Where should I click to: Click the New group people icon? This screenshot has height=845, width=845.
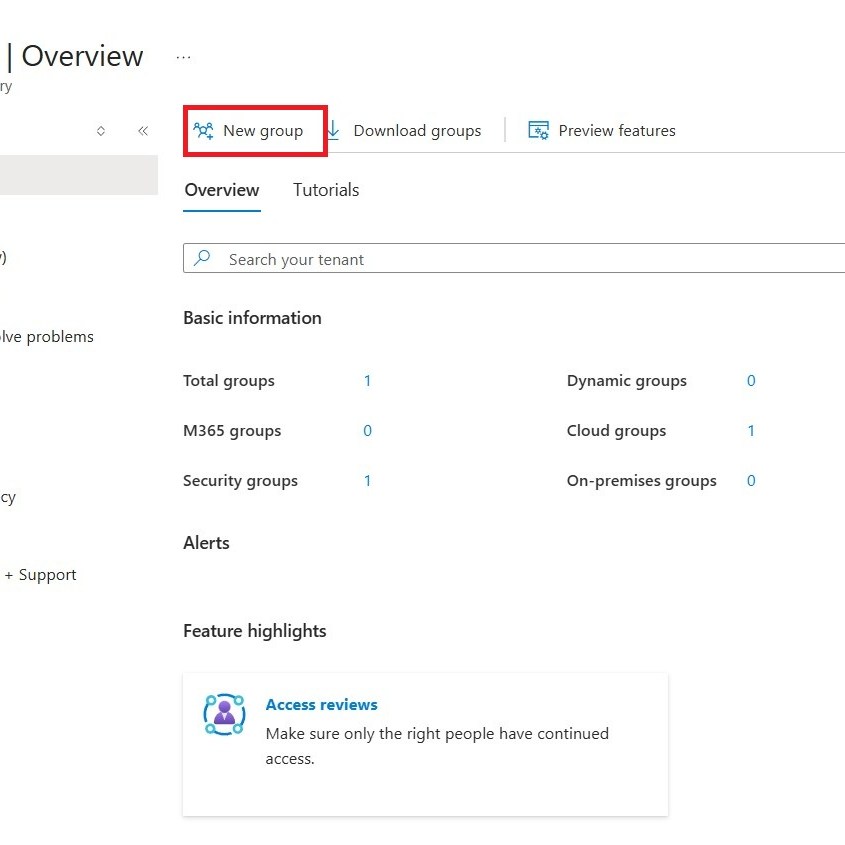(x=204, y=131)
